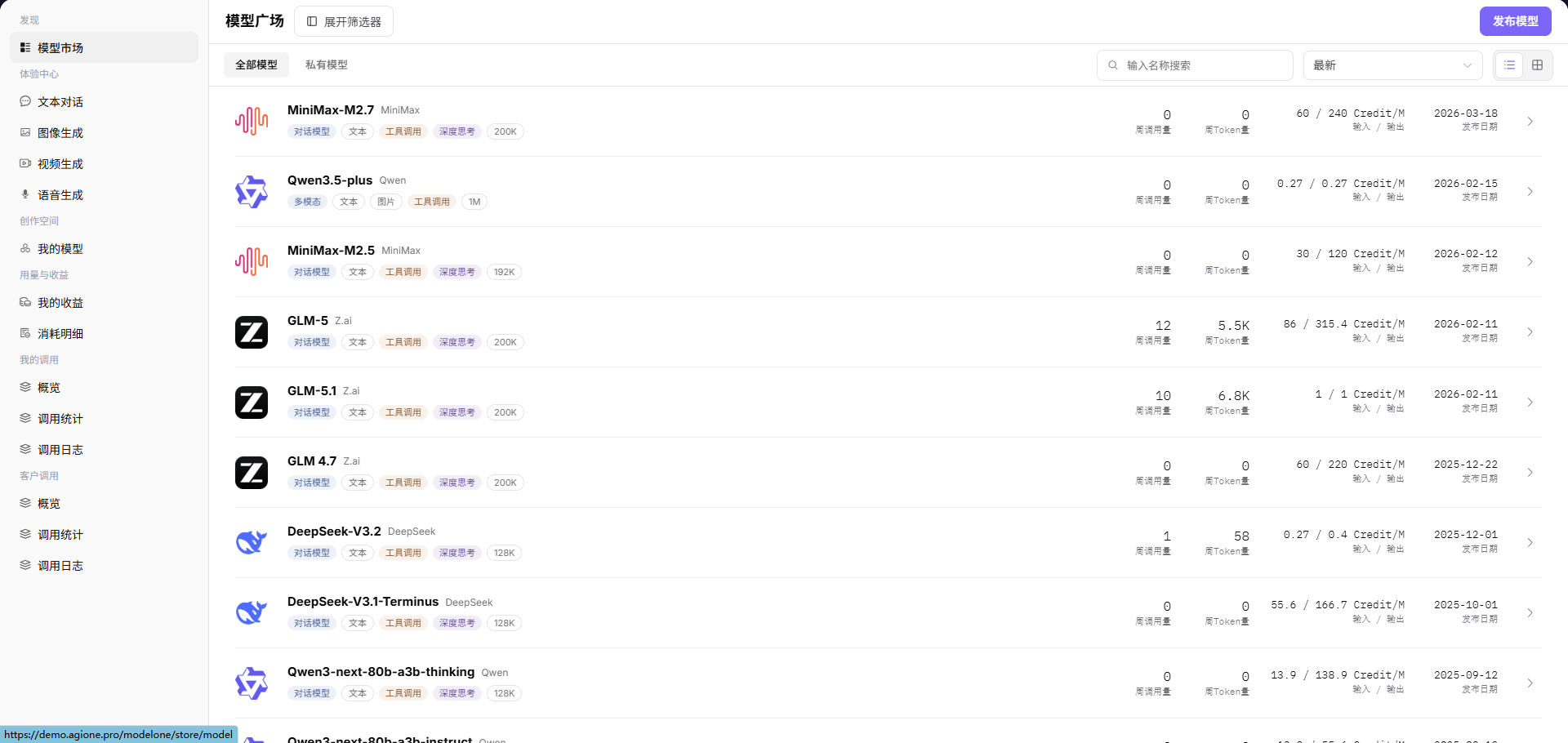Image resolution: width=1568 pixels, height=743 pixels.
Task: Click the 消耗明细 sidebar icon
Action: tap(25, 333)
